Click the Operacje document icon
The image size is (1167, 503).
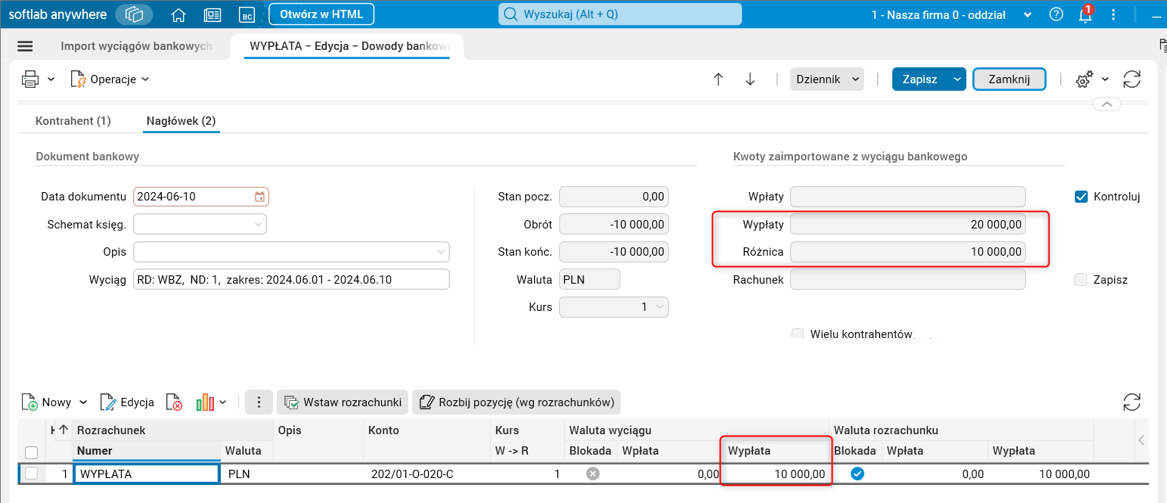tap(78, 79)
